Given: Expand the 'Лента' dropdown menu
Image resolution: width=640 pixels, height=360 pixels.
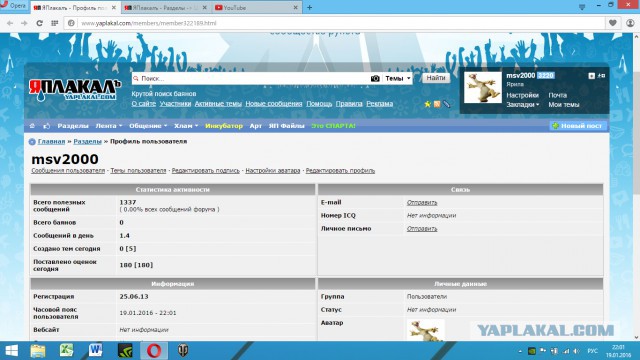Looking at the screenshot, I should point(109,126).
